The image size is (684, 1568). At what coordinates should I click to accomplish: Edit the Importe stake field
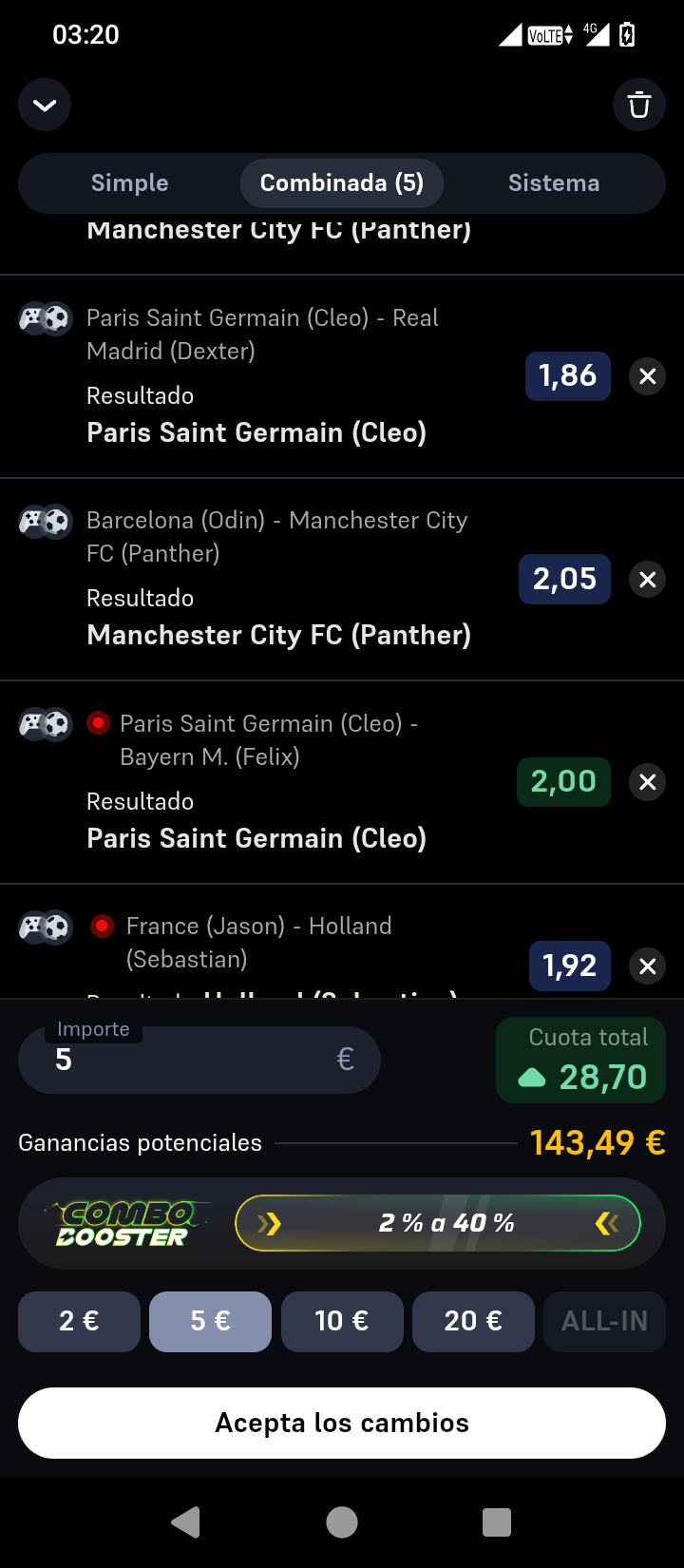click(x=199, y=1060)
